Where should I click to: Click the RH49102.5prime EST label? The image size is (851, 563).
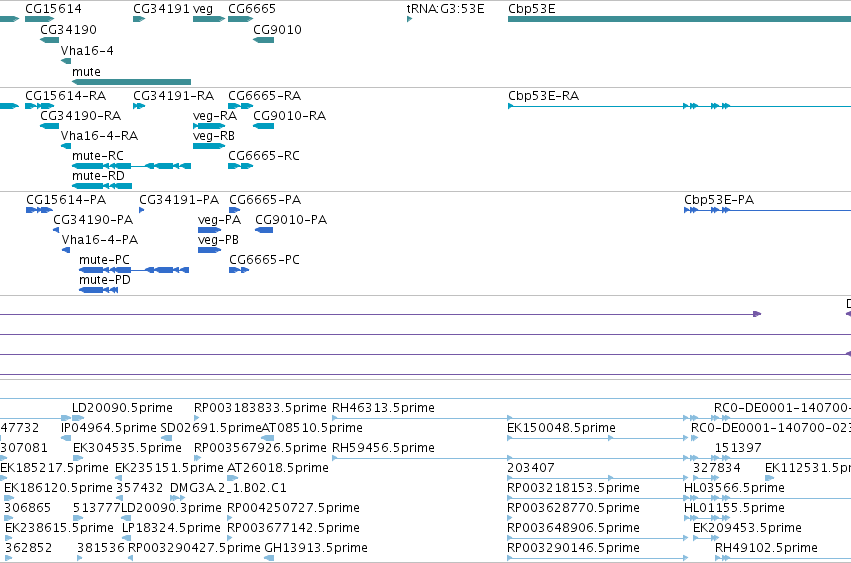click(766, 548)
